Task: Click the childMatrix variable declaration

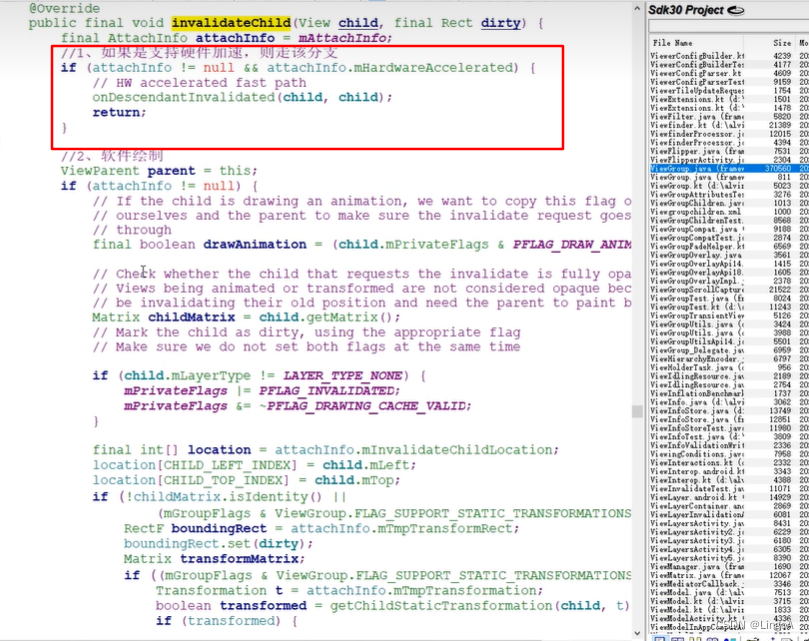Action: (191, 317)
